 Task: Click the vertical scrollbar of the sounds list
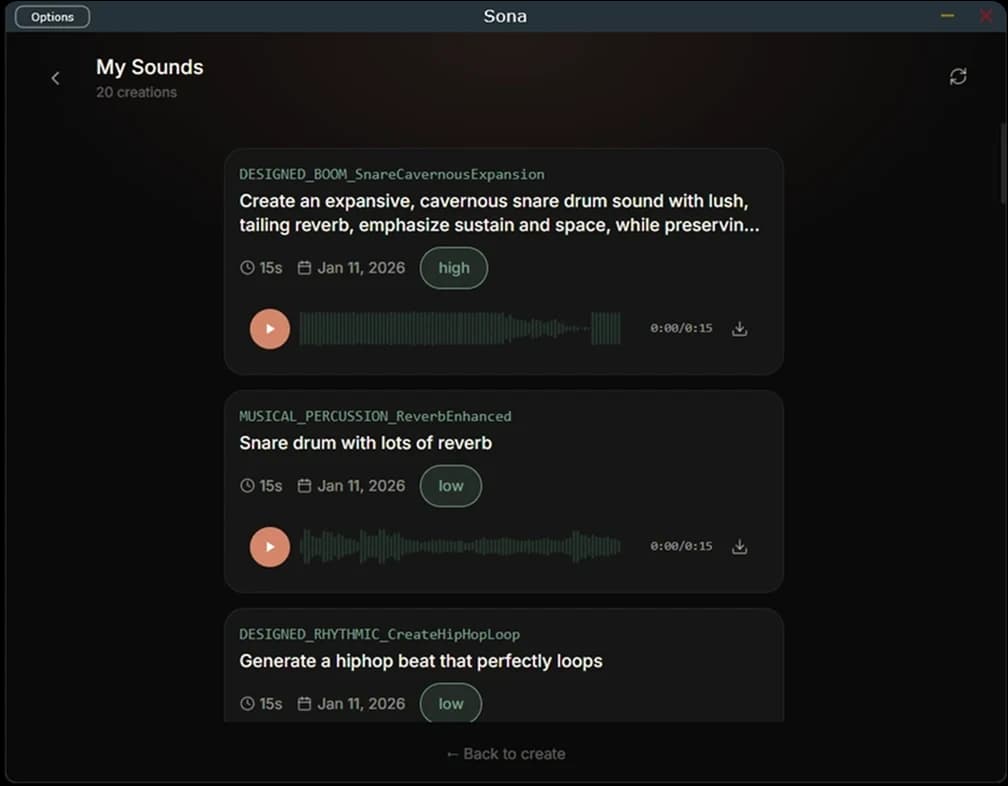click(x=1003, y=164)
